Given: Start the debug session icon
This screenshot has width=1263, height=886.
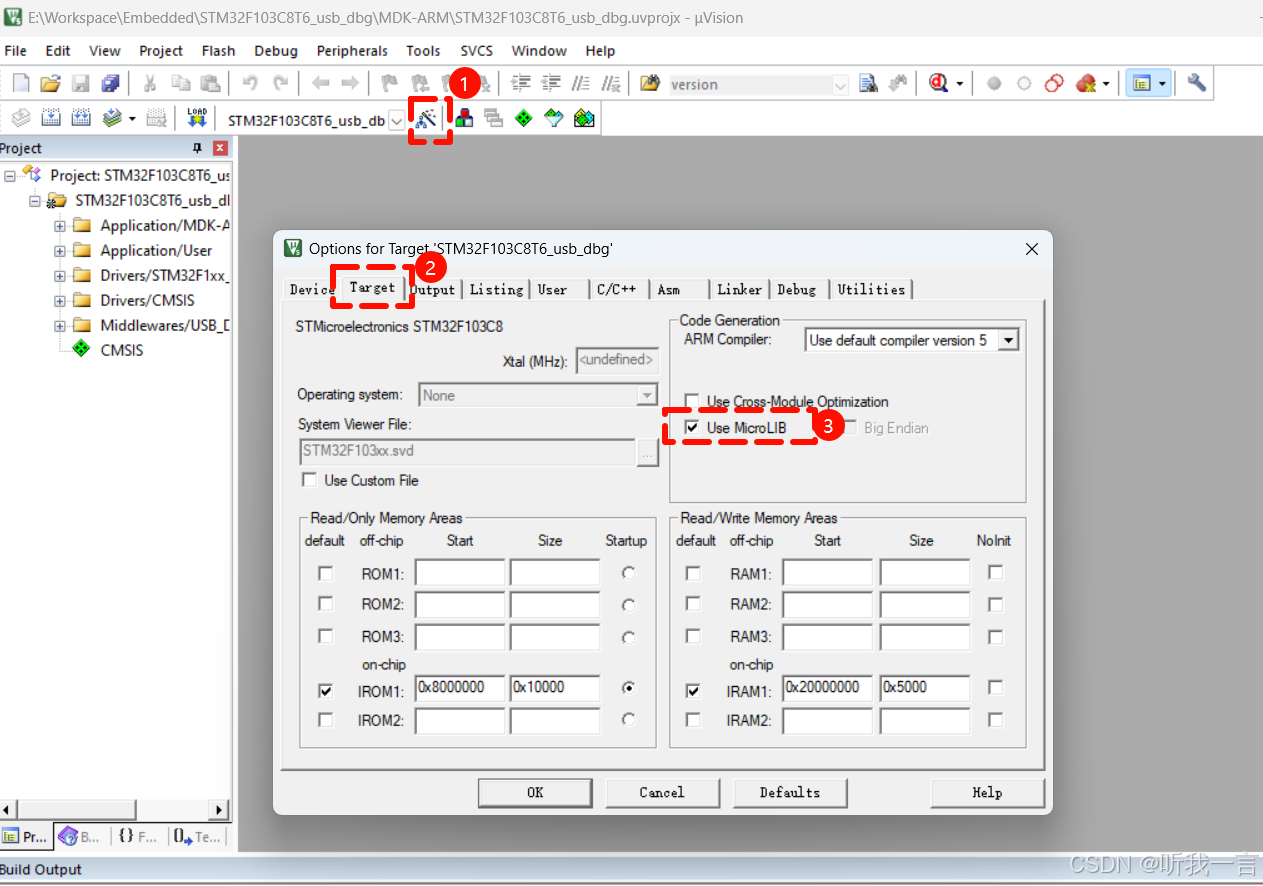Looking at the screenshot, I should tap(938, 84).
